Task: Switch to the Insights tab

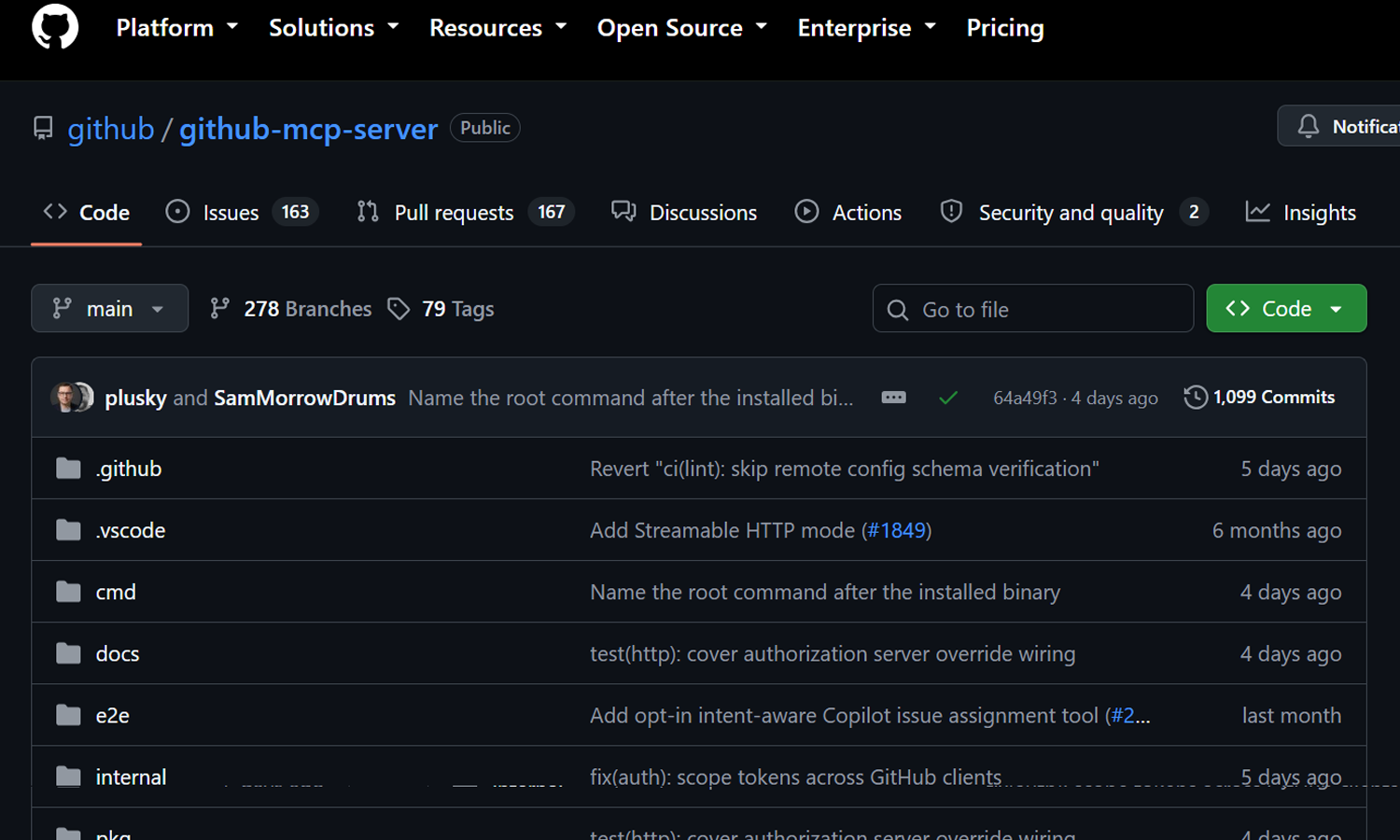Action: (1301, 213)
